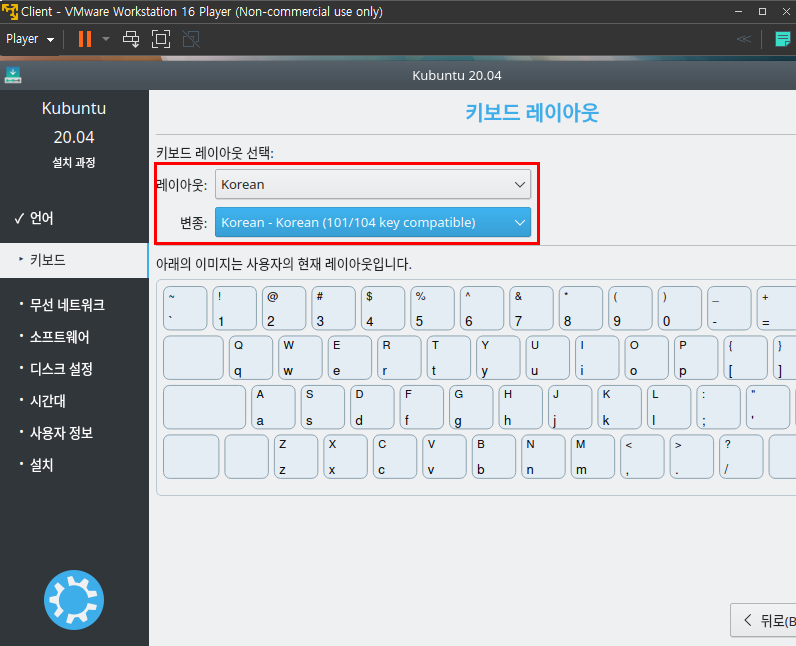Open the VMware notes/message icon
Screen dimensions: 796x646
(x=782, y=39)
